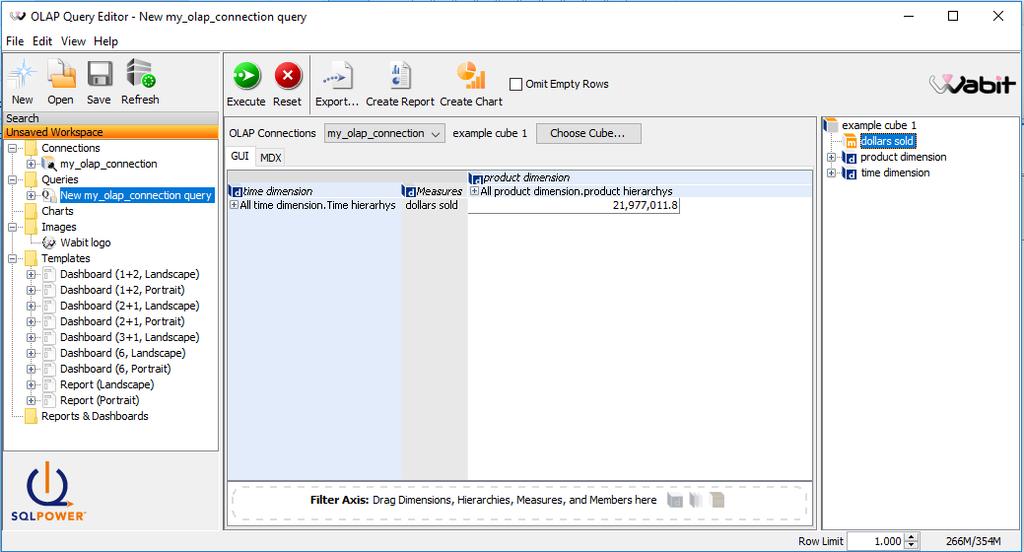Open a workspace with the Open icon

tap(61, 74)
